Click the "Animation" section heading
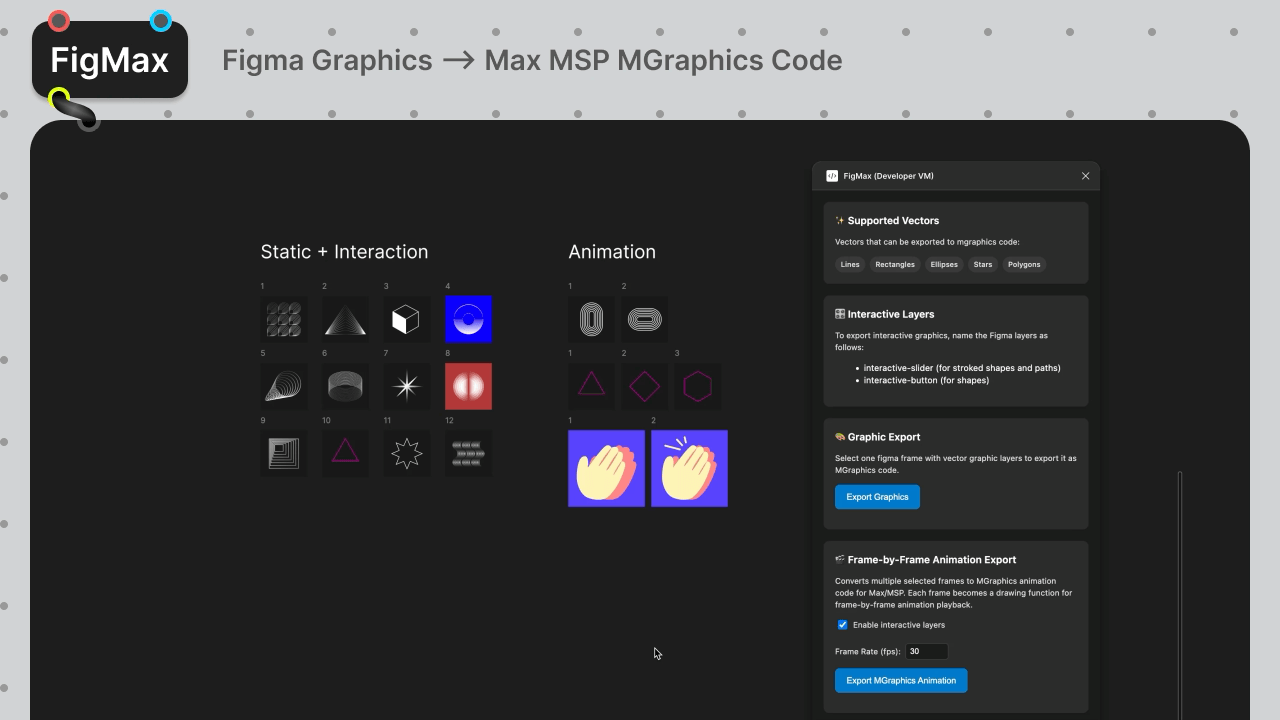Screen dimensions: 1280x720 click(x=612, y=252)
